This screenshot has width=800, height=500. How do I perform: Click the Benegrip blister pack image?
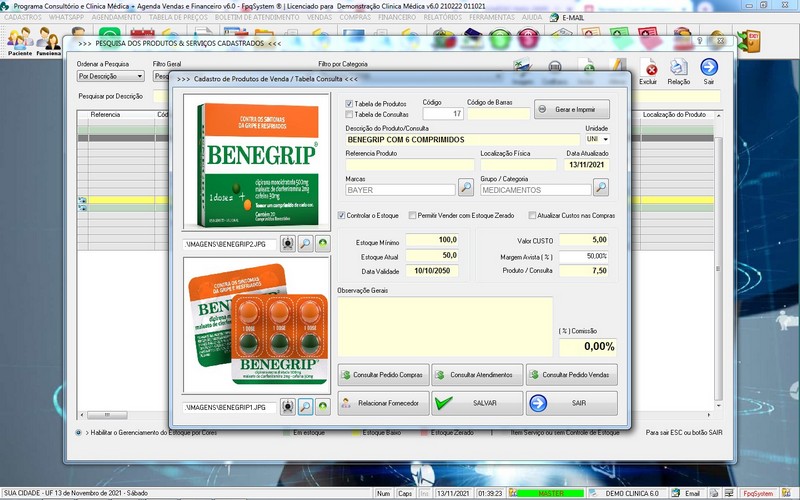[257, 324]
